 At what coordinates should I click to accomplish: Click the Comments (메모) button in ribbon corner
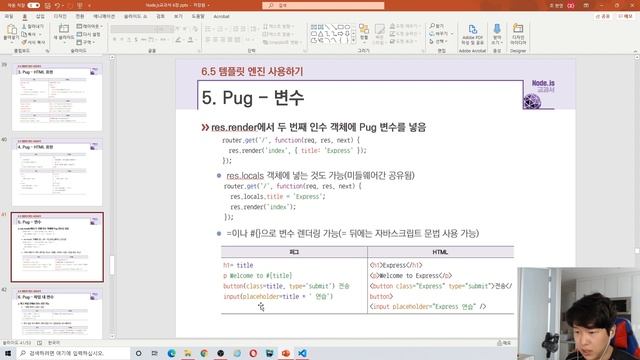coord(626,16)
